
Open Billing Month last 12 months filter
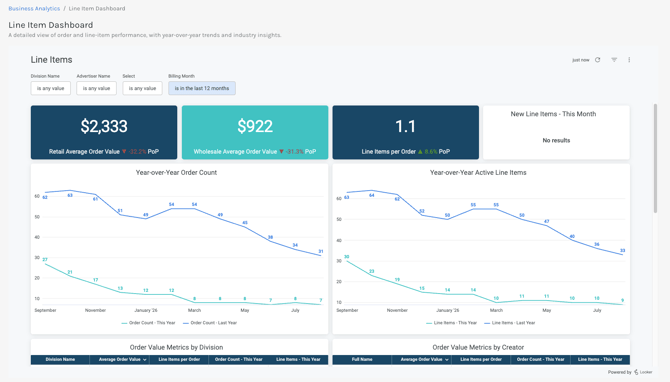click(202, 88)
